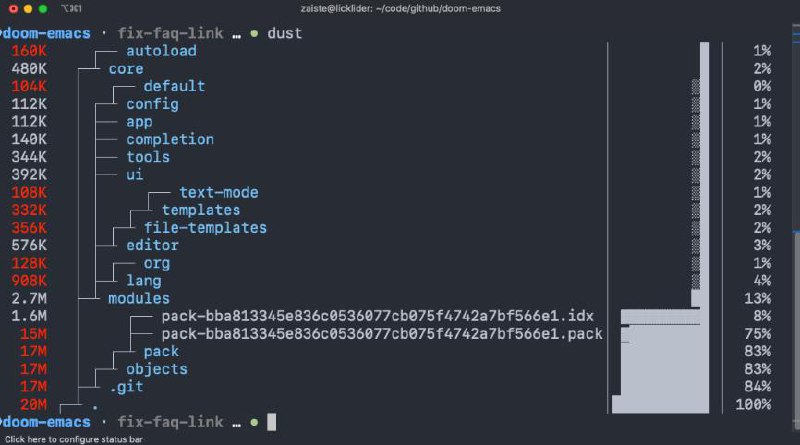Click the pack file ending in .idx

click(378, 316)
